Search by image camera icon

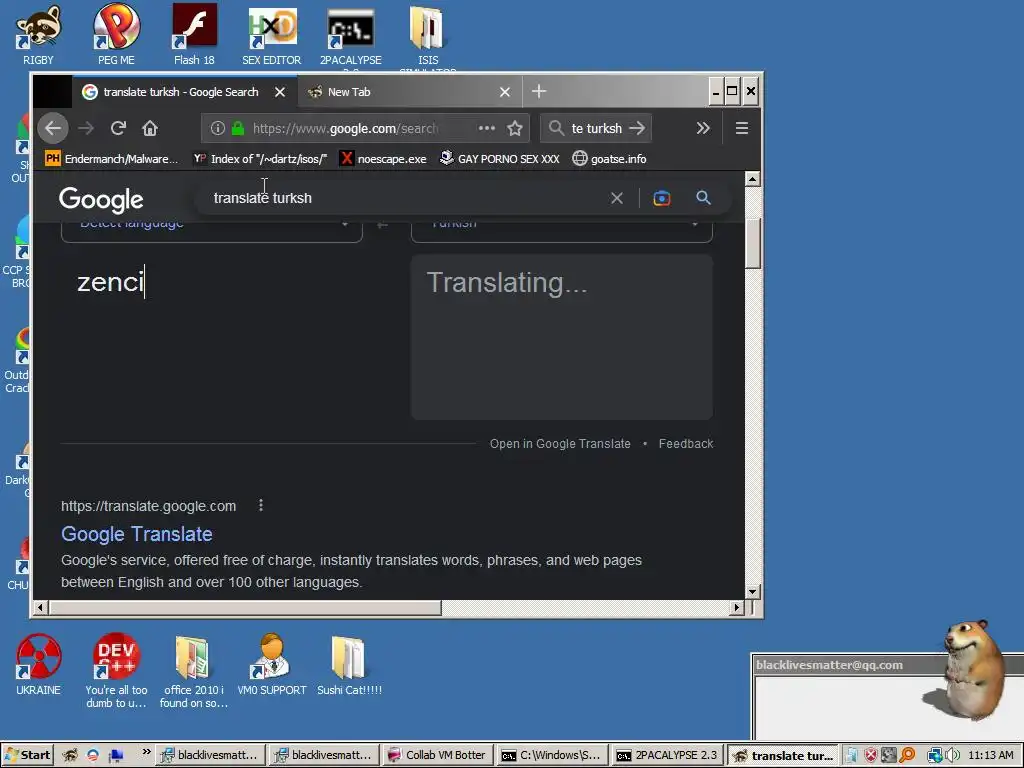pos(662,198)
